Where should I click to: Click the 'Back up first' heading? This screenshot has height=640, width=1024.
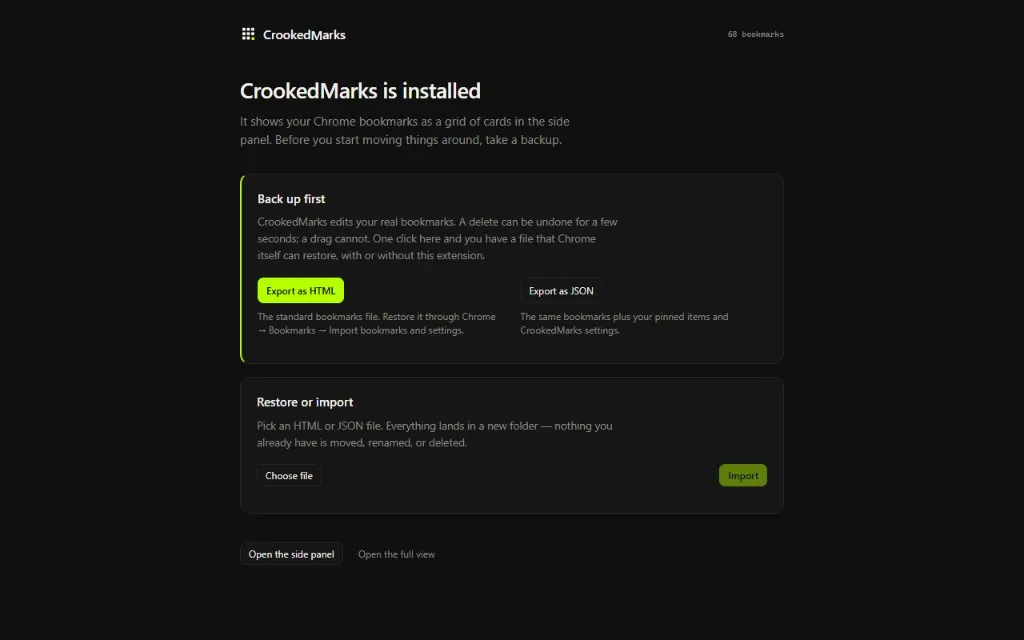(x=291, y=199)
